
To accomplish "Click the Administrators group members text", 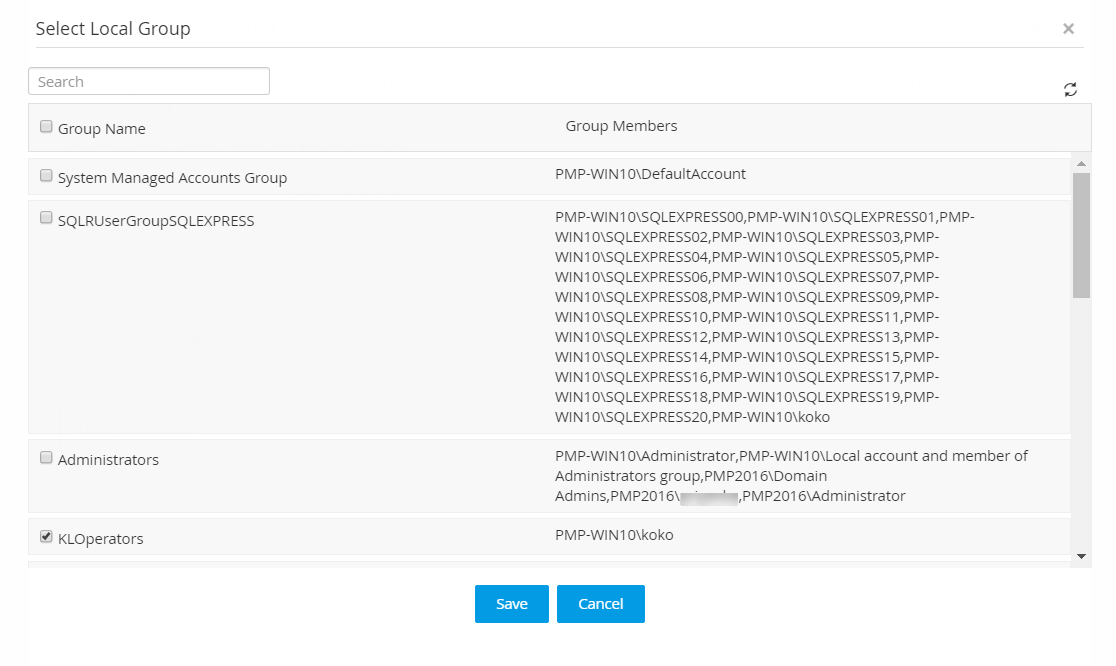I will [791, 476].
